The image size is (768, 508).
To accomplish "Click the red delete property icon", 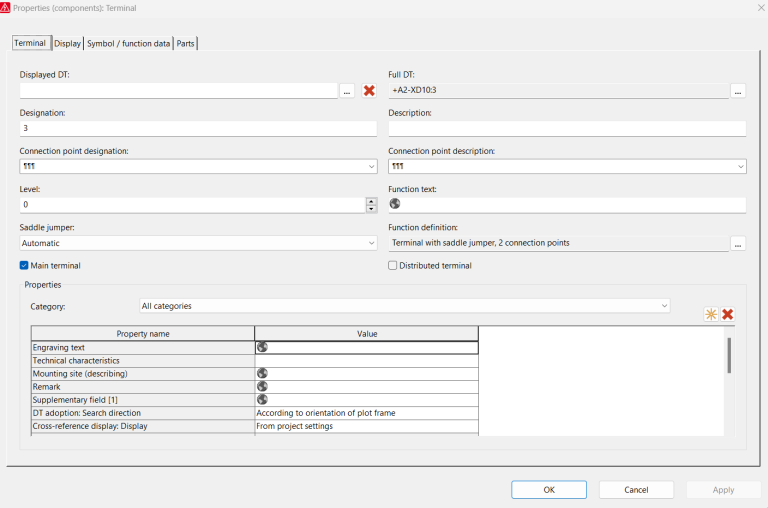I will 727,314.
